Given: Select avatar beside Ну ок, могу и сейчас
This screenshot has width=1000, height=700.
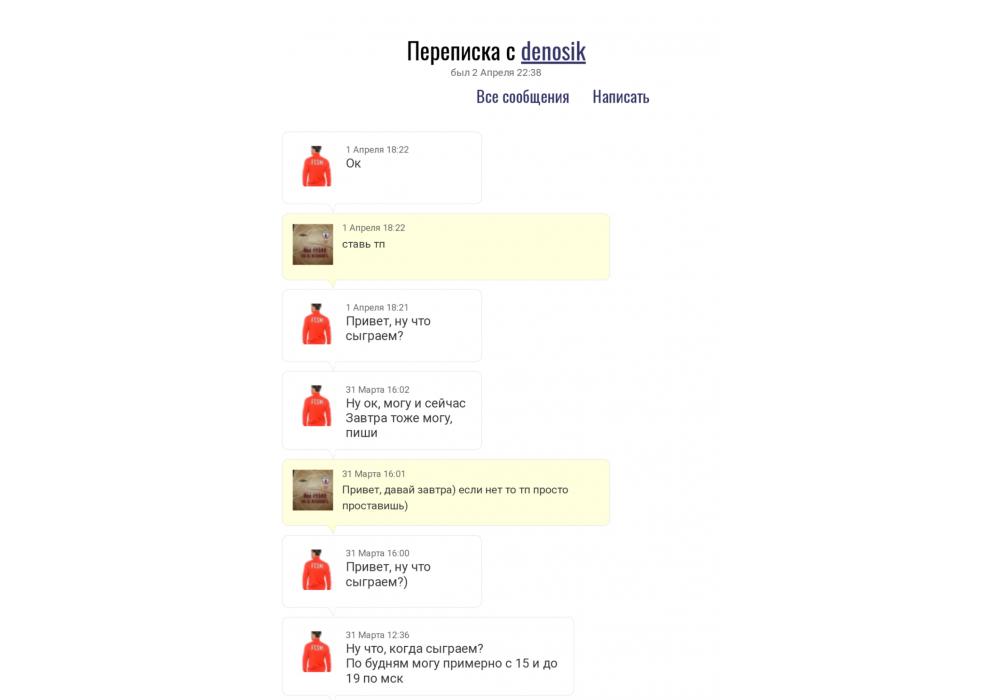Looking at the screenshot, I should point(317,405).
